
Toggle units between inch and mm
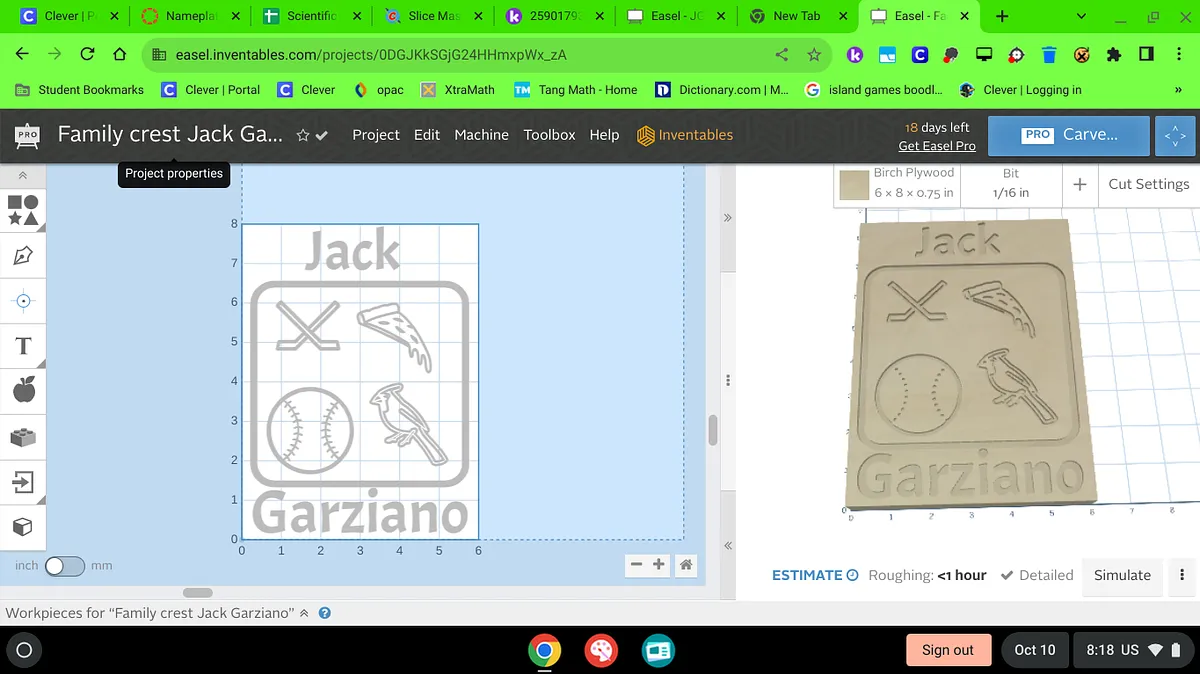64,566
